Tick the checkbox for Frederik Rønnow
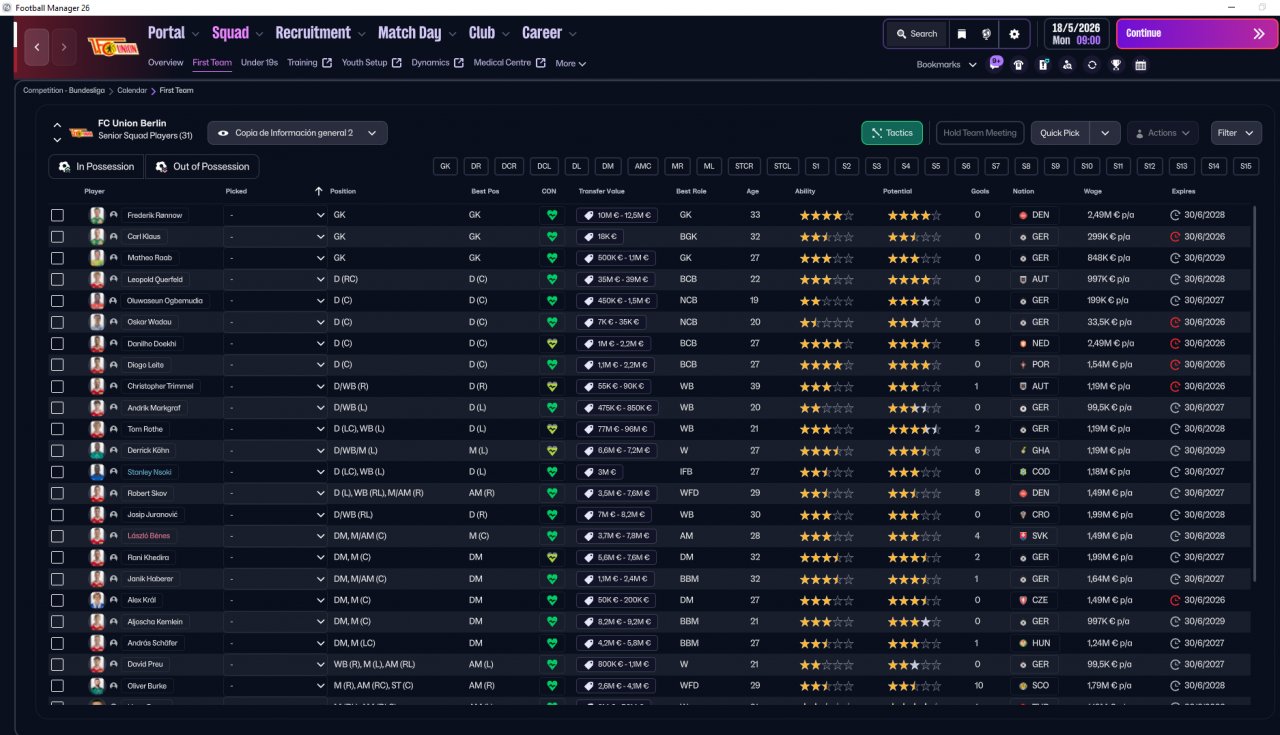The width and height of the screenshot is (1280, 735). point(57,215)
